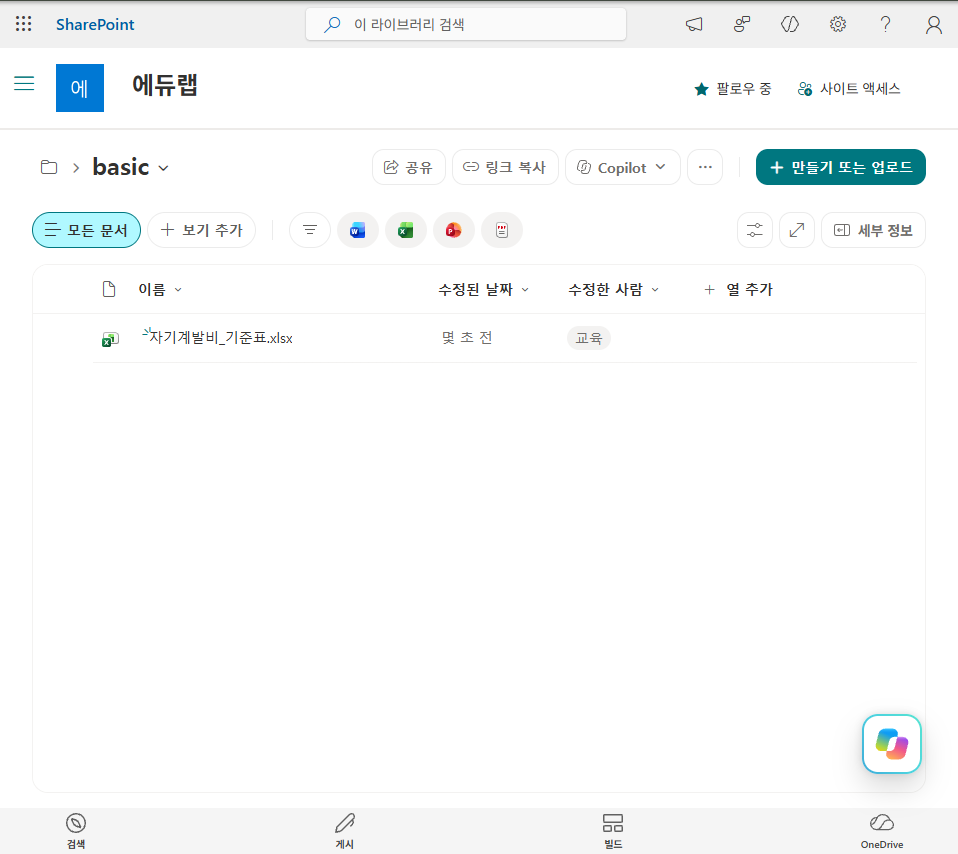This screenshot has height=854, width=958.
Task: Filter by PDF files icon
Action: point(502,230)
